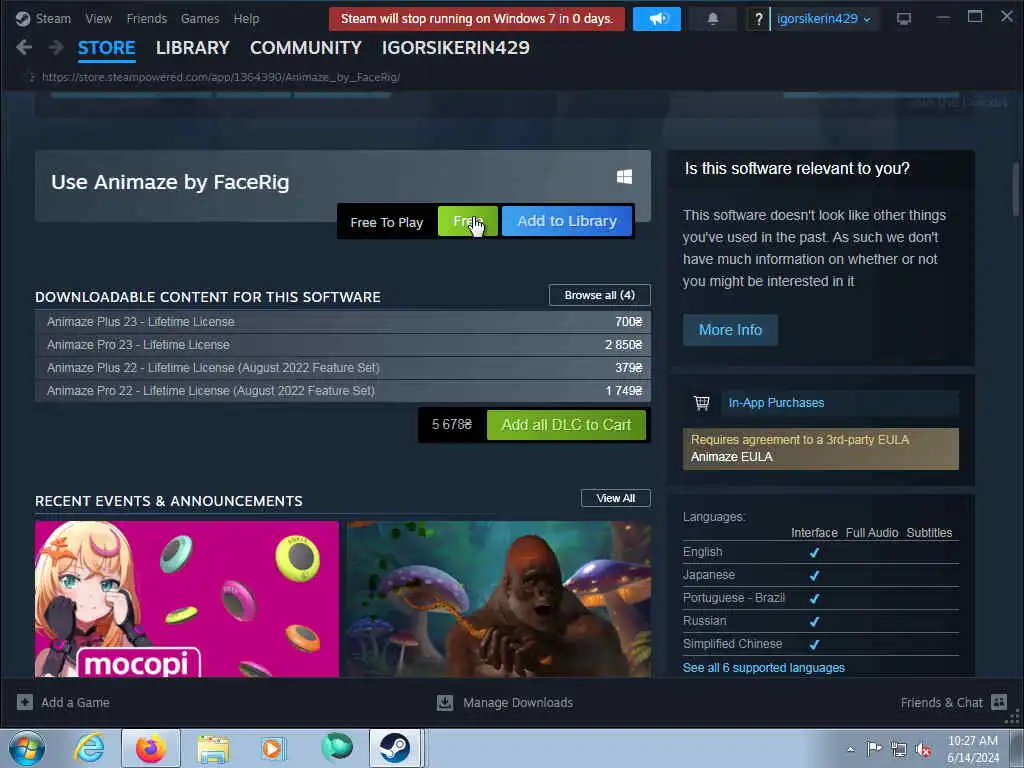The width and height of the screenshot is (1024, 768).
Task: Open the gorilla mushroom announcement thumbnail
Action: [499, 599]
